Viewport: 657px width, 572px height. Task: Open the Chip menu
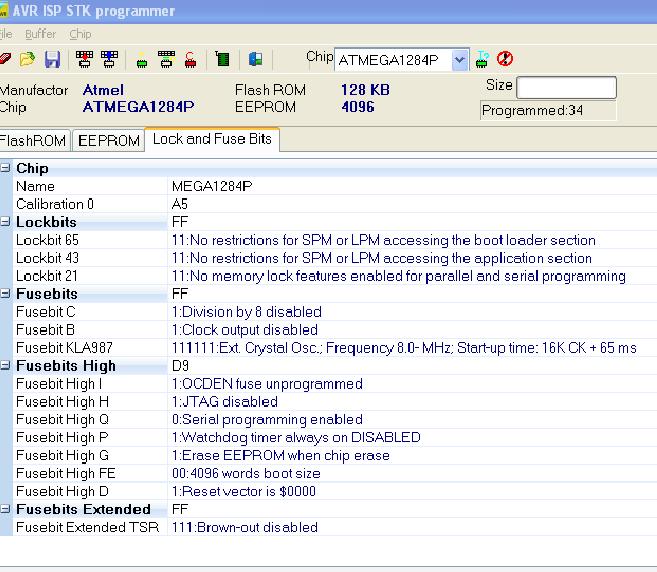coord(80,34)
